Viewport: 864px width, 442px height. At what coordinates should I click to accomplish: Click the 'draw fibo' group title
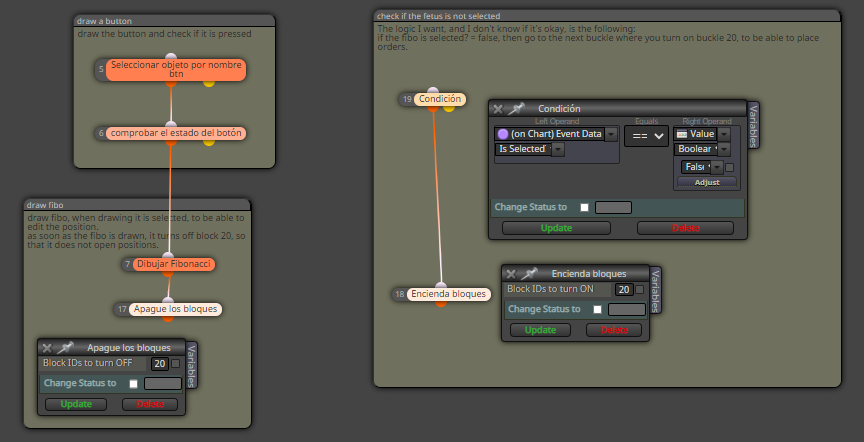(x=45, y=205)
